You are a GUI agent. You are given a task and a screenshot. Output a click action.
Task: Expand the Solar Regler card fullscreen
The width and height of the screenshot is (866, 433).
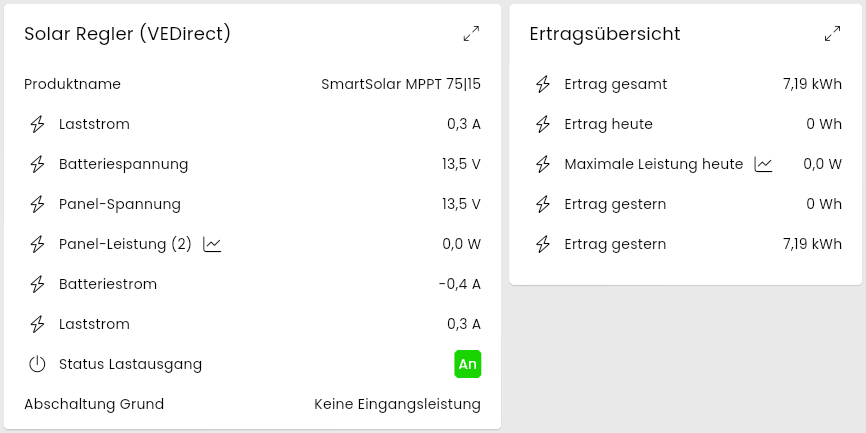point(472,34)
